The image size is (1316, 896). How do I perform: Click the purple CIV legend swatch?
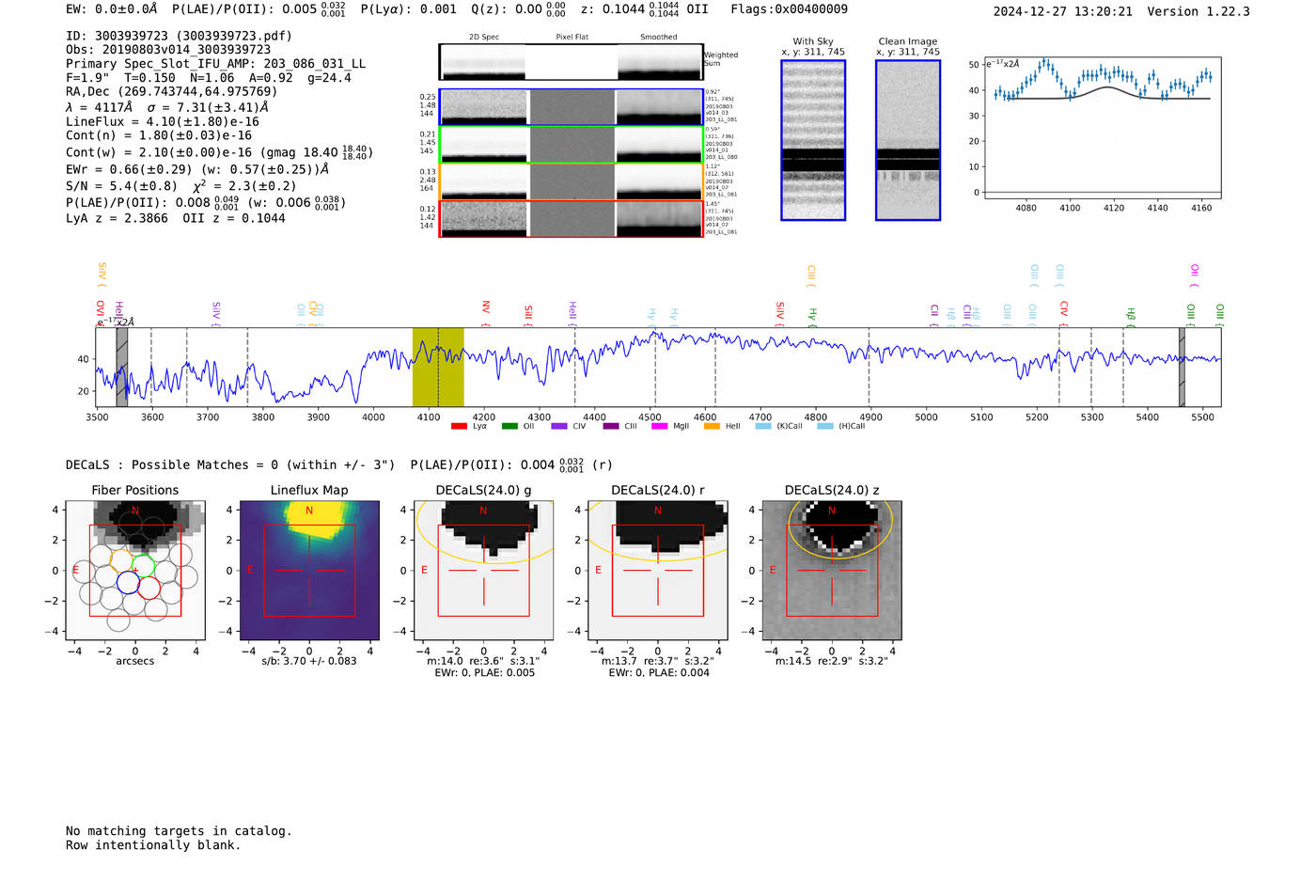[x=559, y=426]
